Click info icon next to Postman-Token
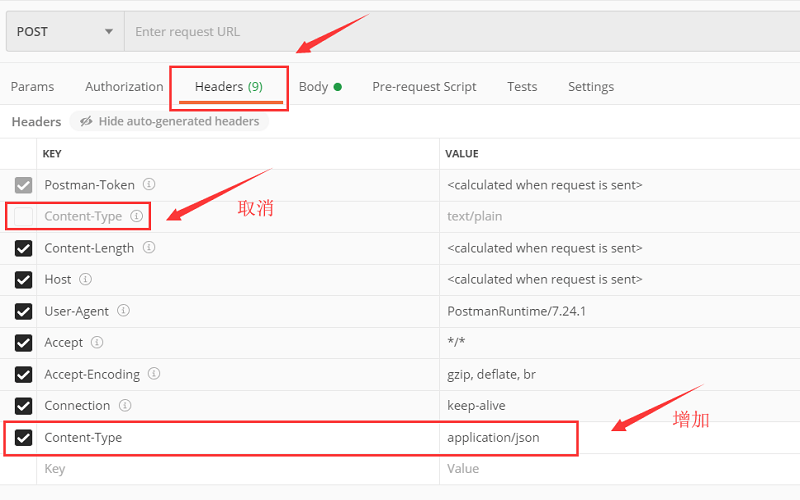Viewport: 800px width, 500px height. click(149, 185)
